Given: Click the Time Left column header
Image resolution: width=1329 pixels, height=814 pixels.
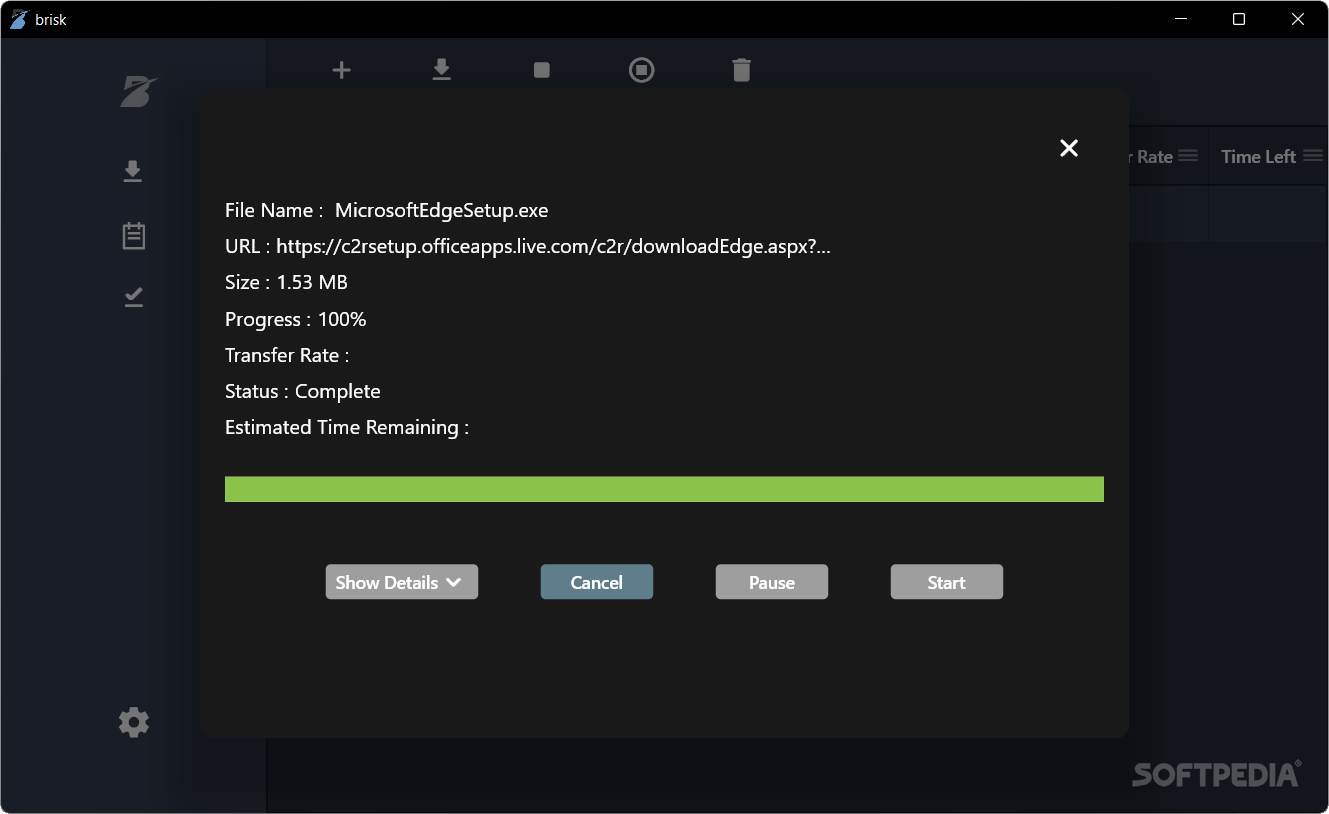Looking at the screenshot, I should coord(1258,157).
